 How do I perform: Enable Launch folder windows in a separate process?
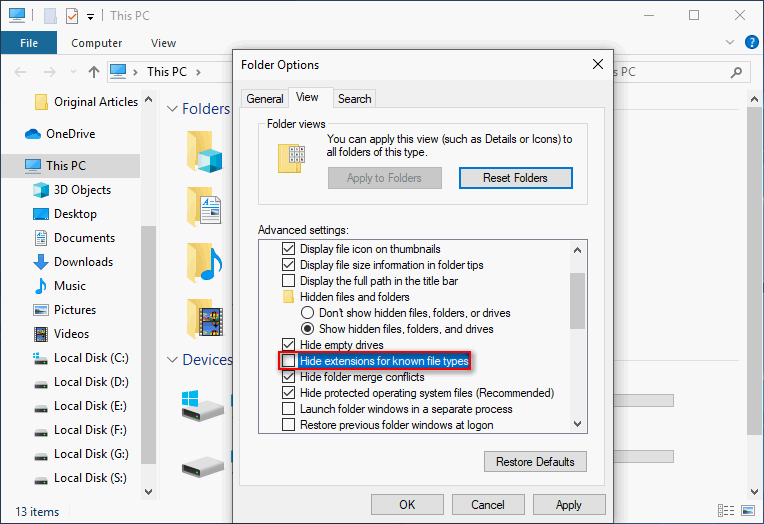288,409
